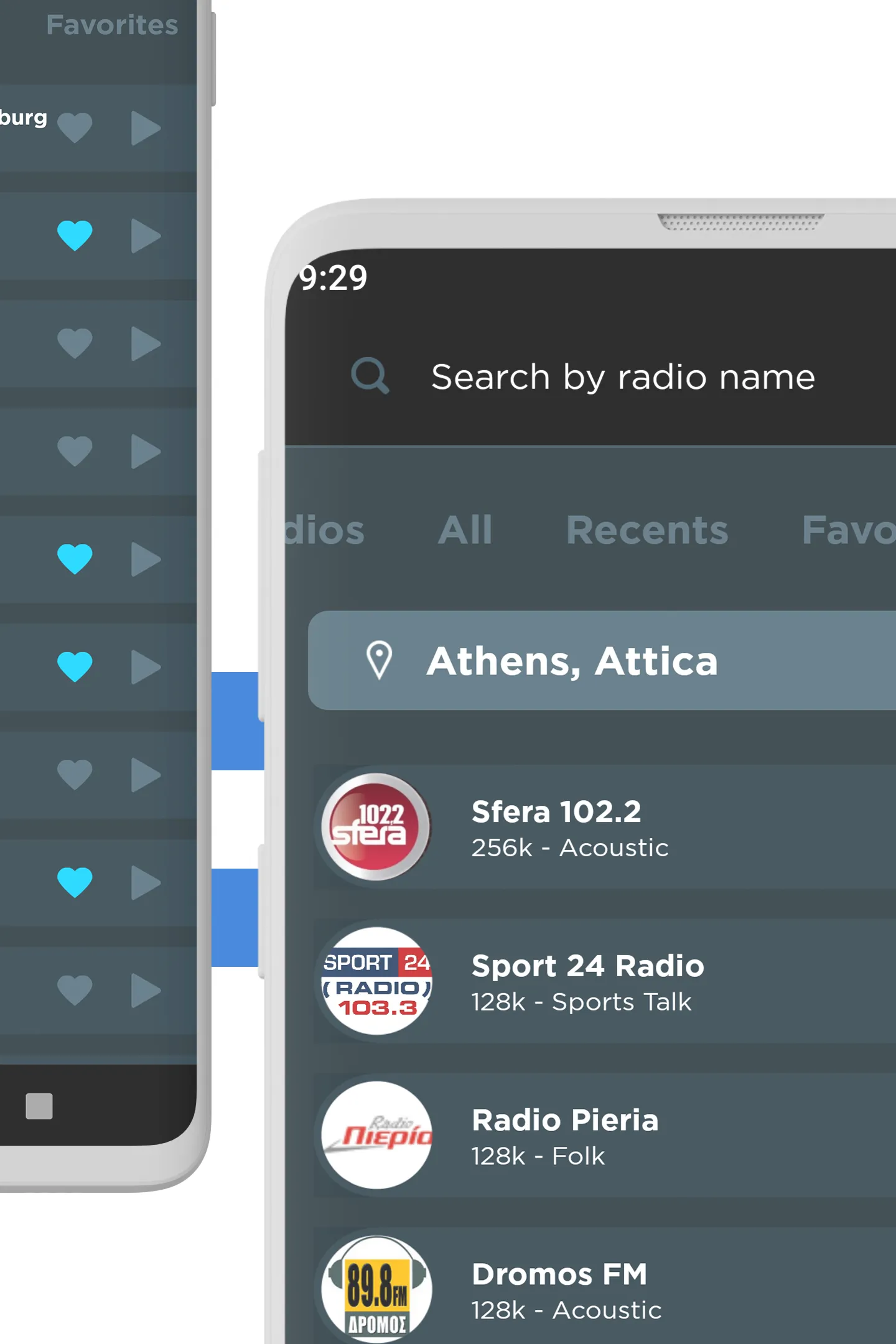Favorite the last grey-heart row on left phone

point(75,990)
